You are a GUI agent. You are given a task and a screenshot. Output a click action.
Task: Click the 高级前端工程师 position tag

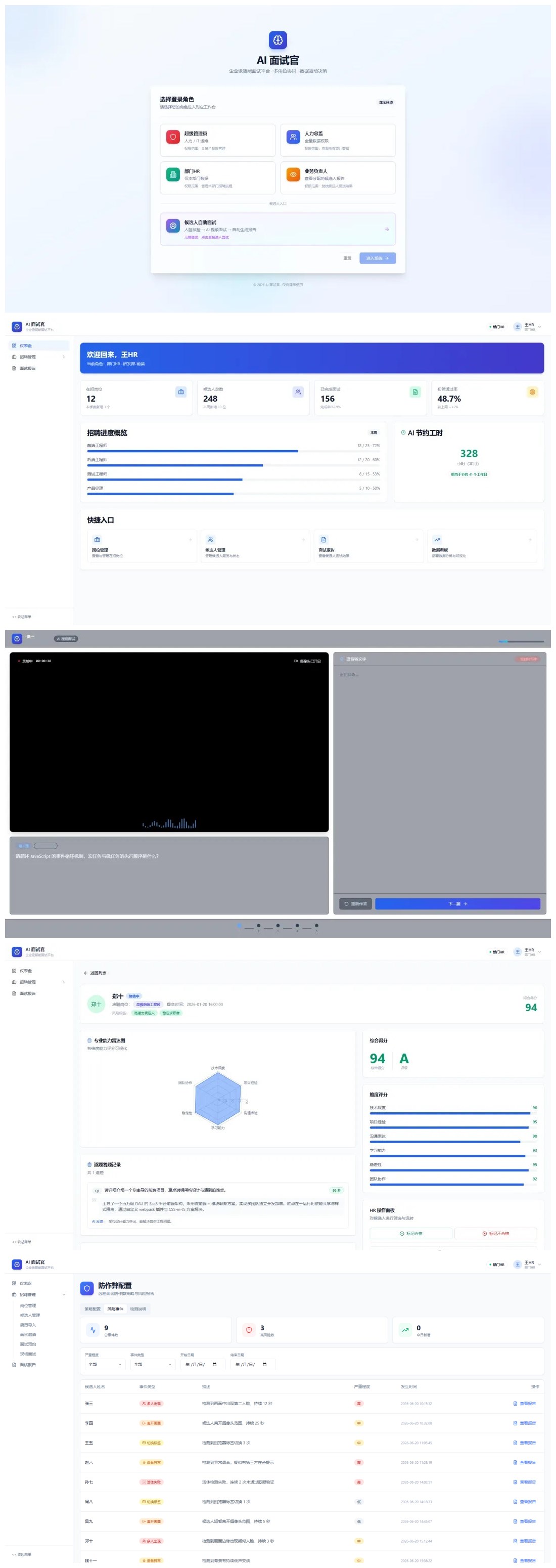tap(148, 1005)
